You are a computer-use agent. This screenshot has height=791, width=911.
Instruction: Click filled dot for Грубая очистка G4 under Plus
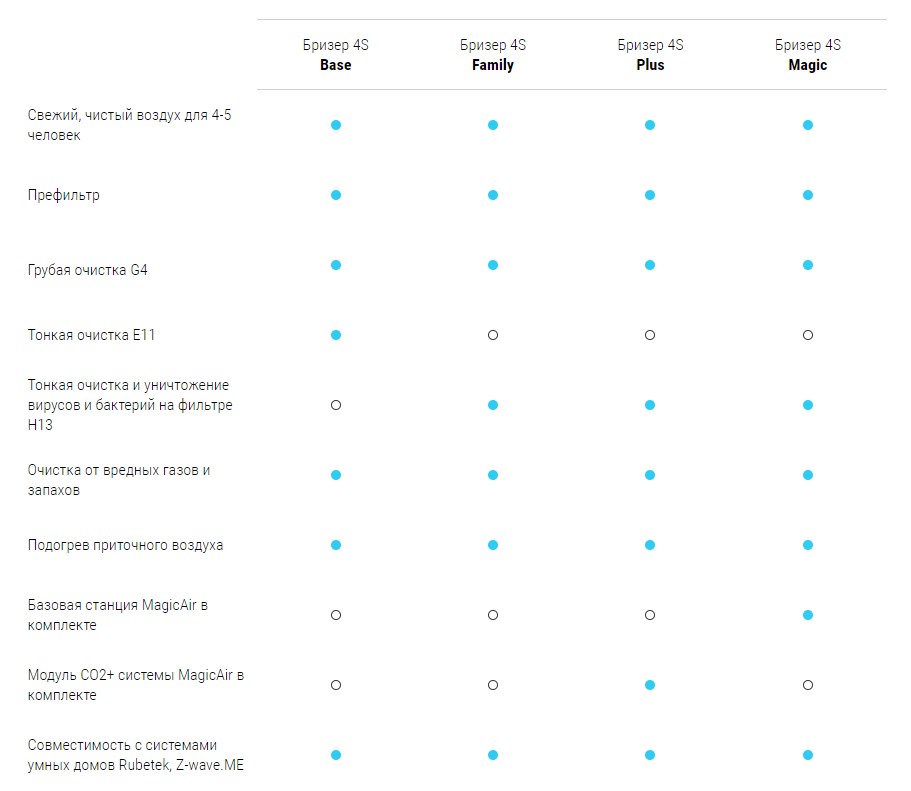[x=650, y=265]
